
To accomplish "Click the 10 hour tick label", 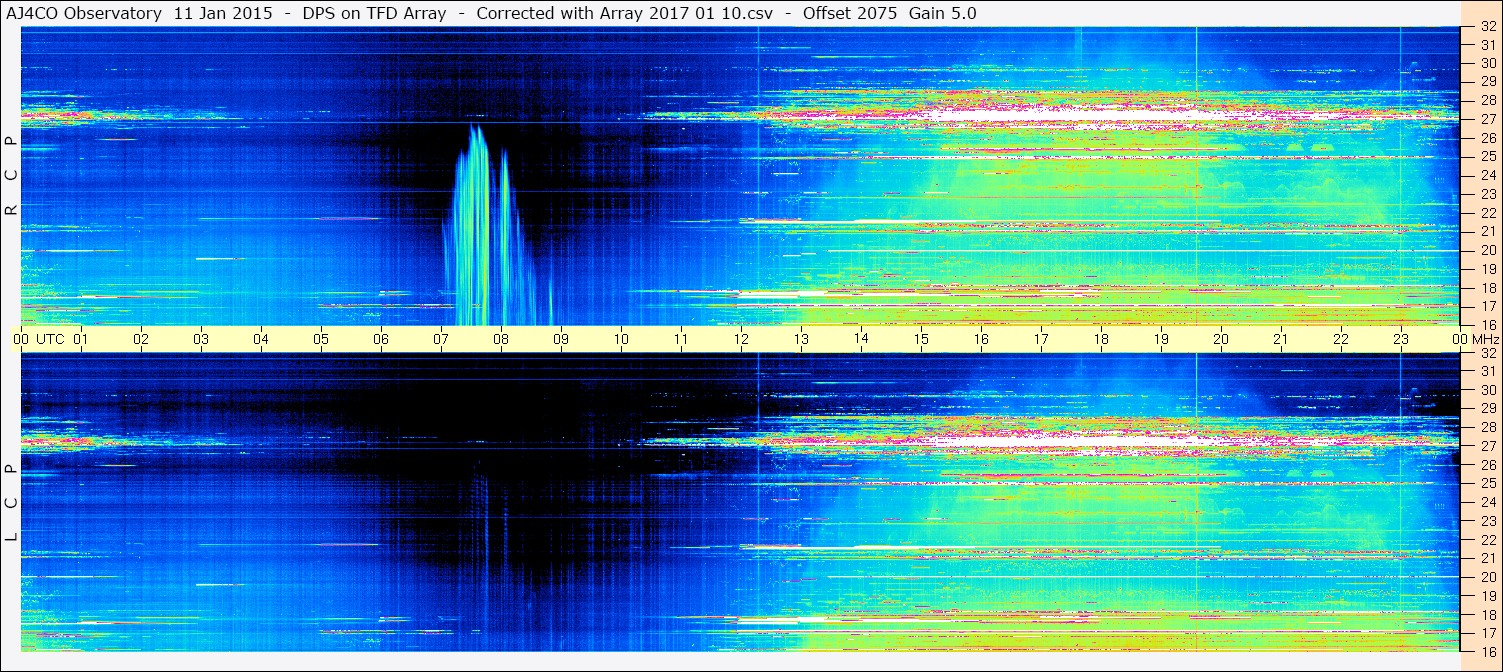I will pyautogui.click(x=621, y=339).
